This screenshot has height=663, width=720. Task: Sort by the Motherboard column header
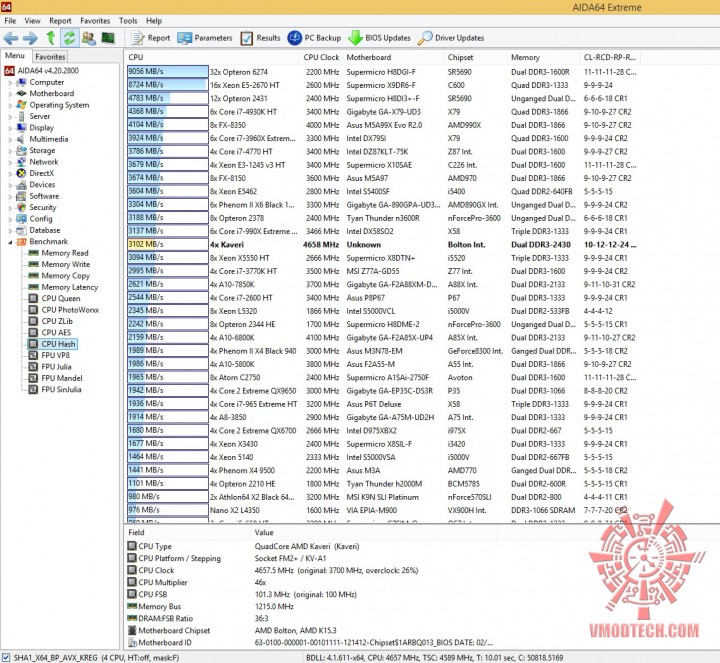(394, 57)
